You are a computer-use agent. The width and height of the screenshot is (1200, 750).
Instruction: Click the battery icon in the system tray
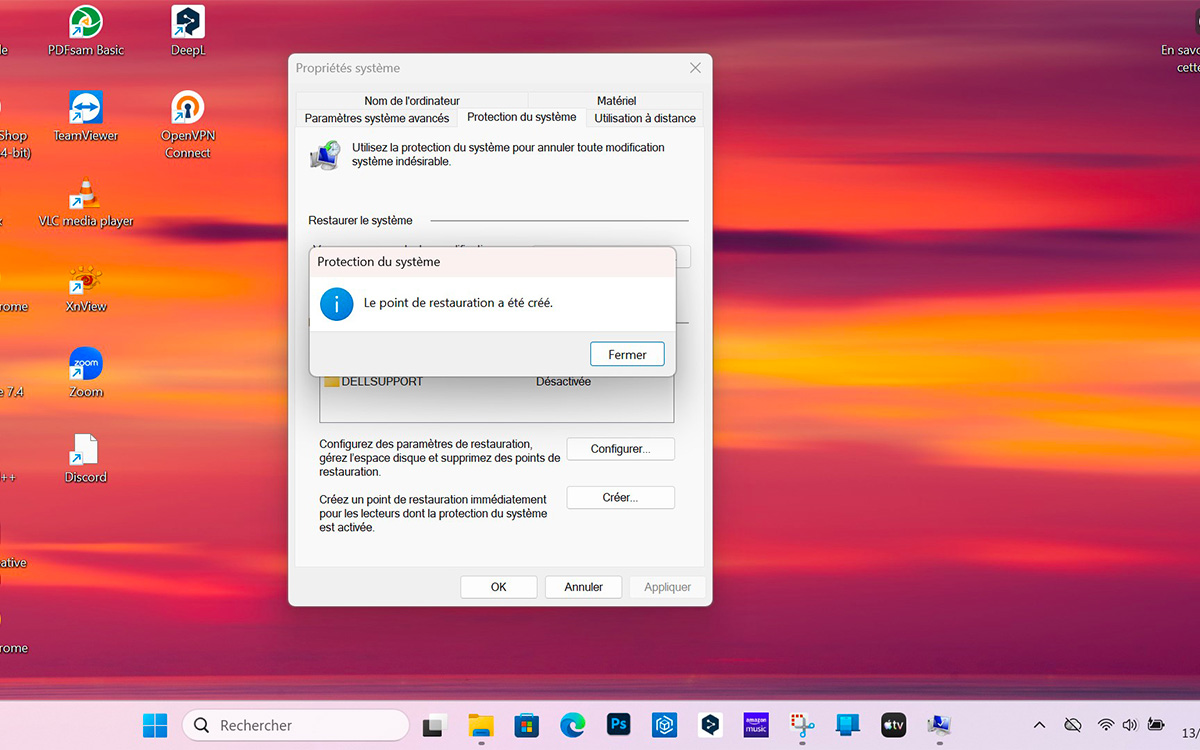tap(1157, 724)
